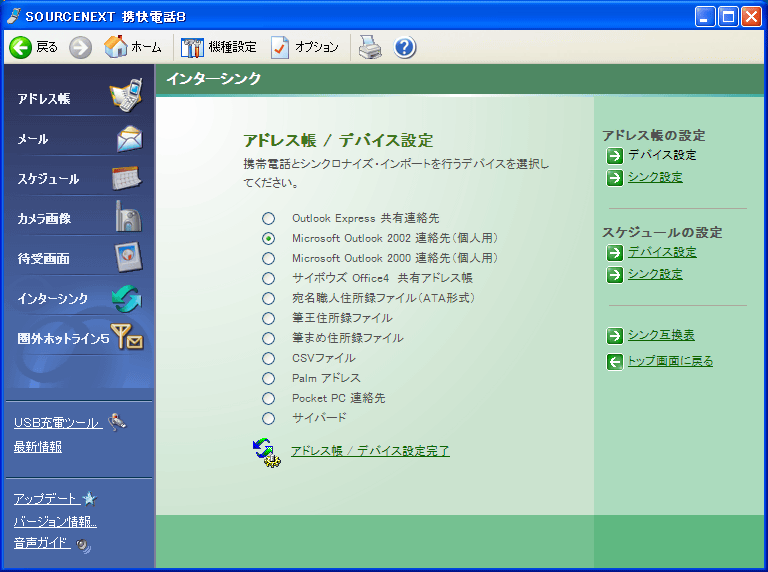
Task: Click 音声ガイド link
Action: (x=42, y=543)
